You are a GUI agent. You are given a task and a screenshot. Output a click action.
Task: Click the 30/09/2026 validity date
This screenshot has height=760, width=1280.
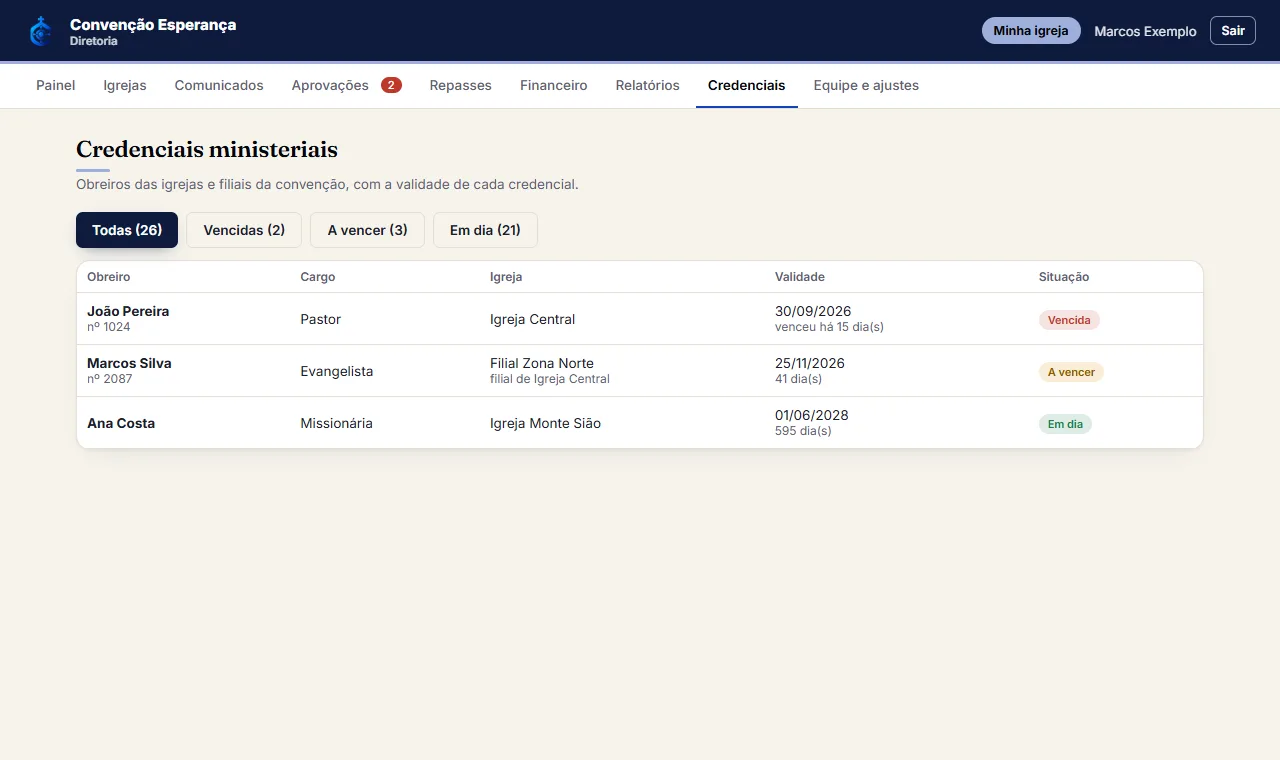(813, 311)
